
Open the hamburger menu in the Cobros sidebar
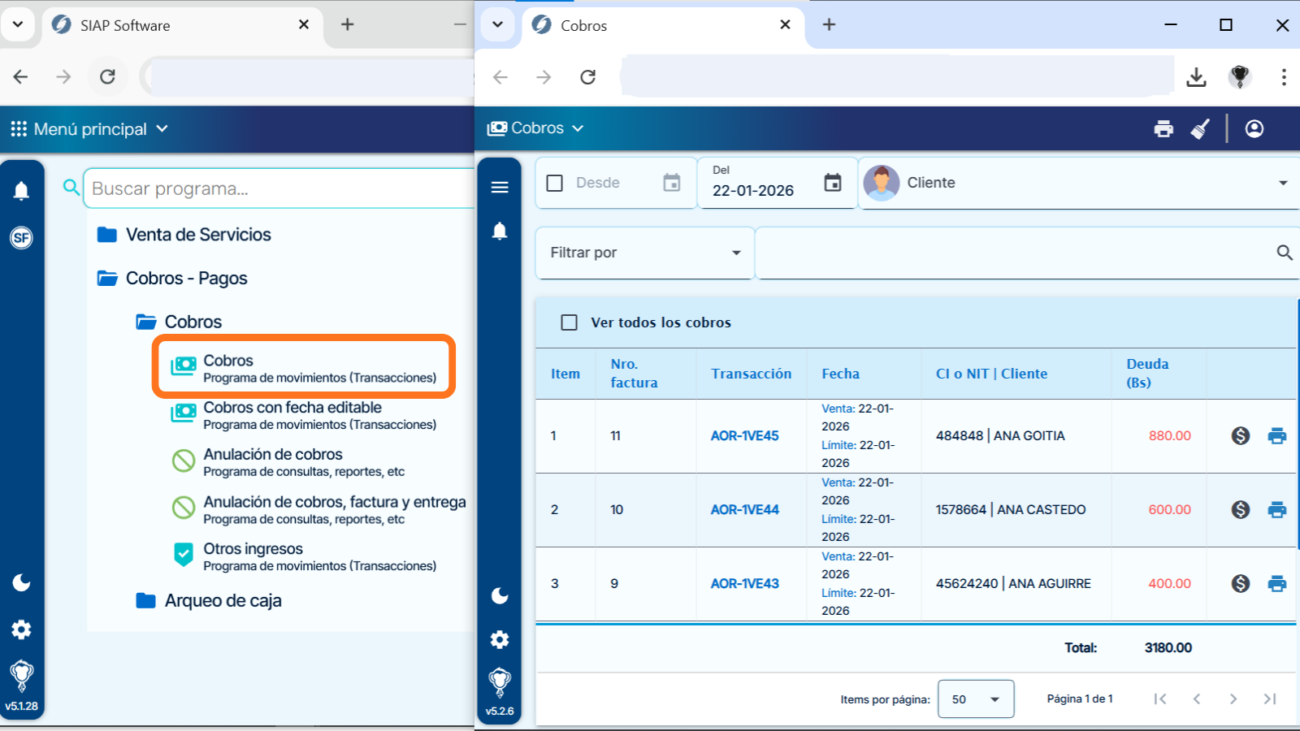click(x=500, y=187)
